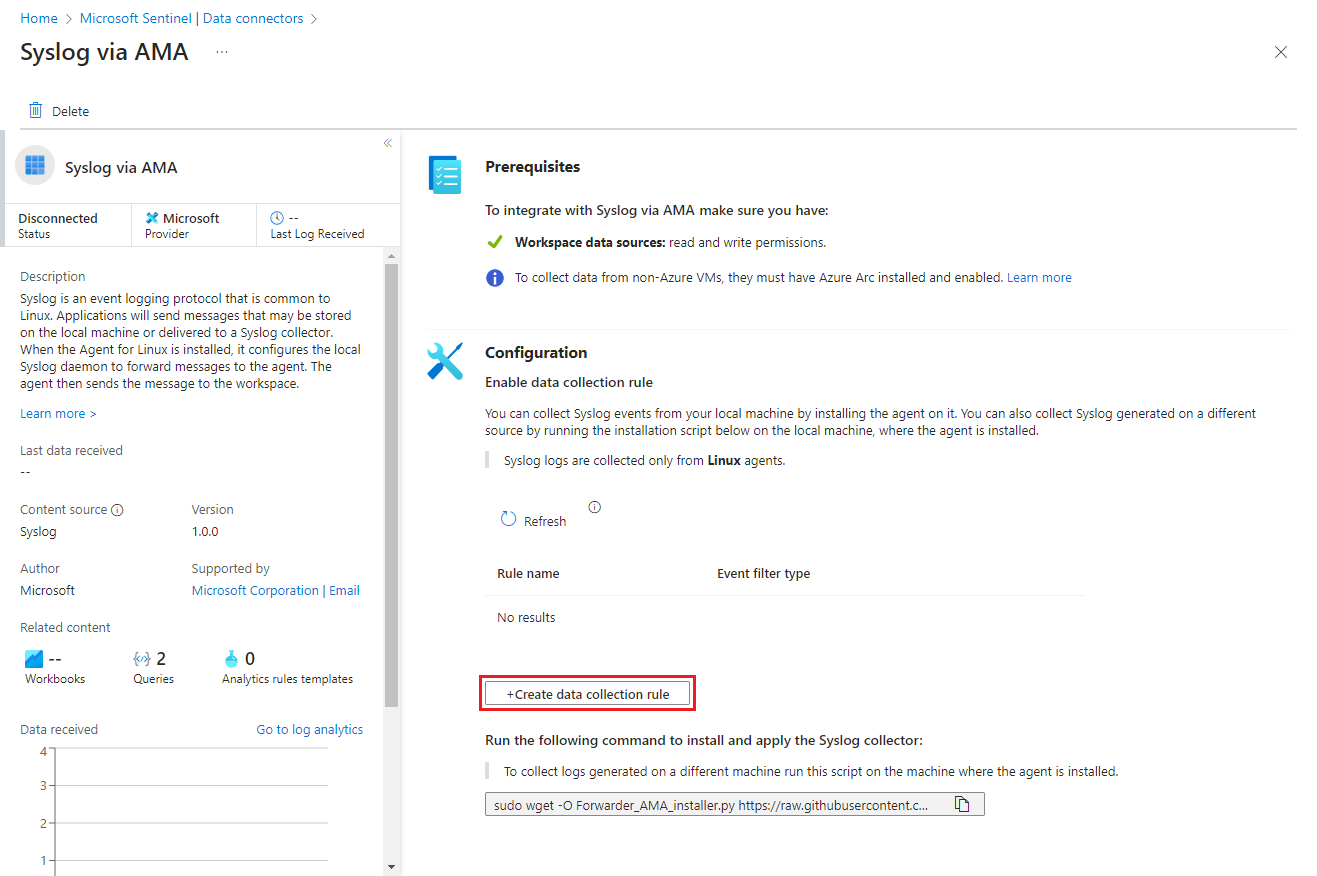This screenshot has width=1317, height=876.
Task: Open Learn more link under Description
Action: click(58, 413)
